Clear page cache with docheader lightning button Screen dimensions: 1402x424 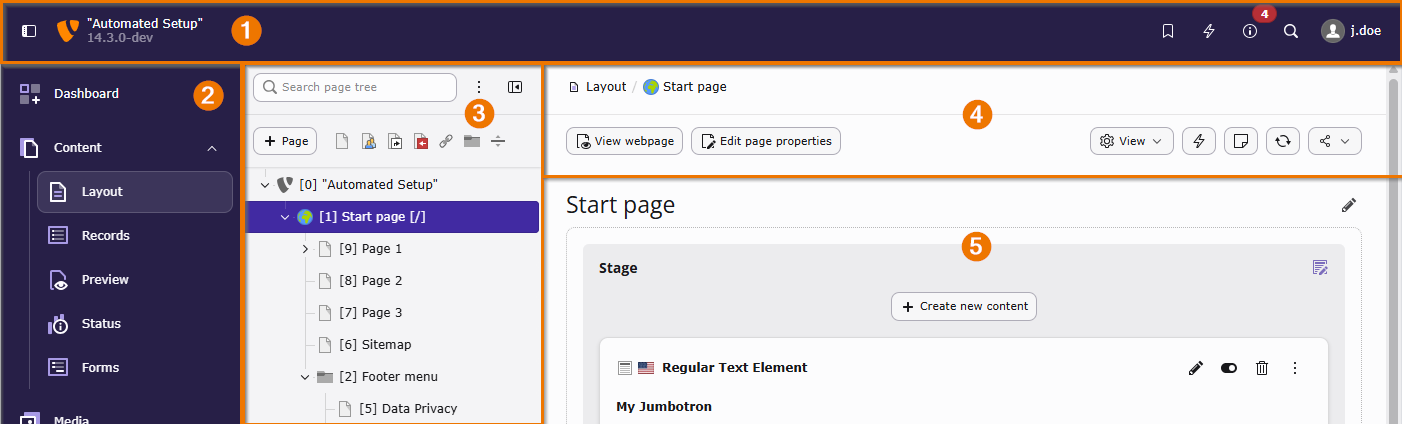click(1199, 142)
